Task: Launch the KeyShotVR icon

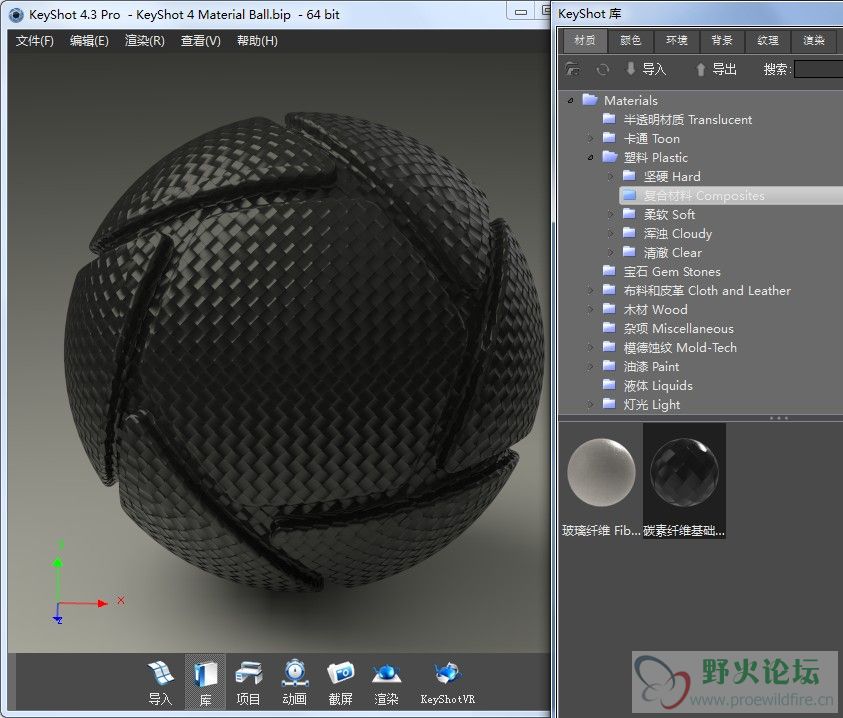Action: [x=447, y=681]
